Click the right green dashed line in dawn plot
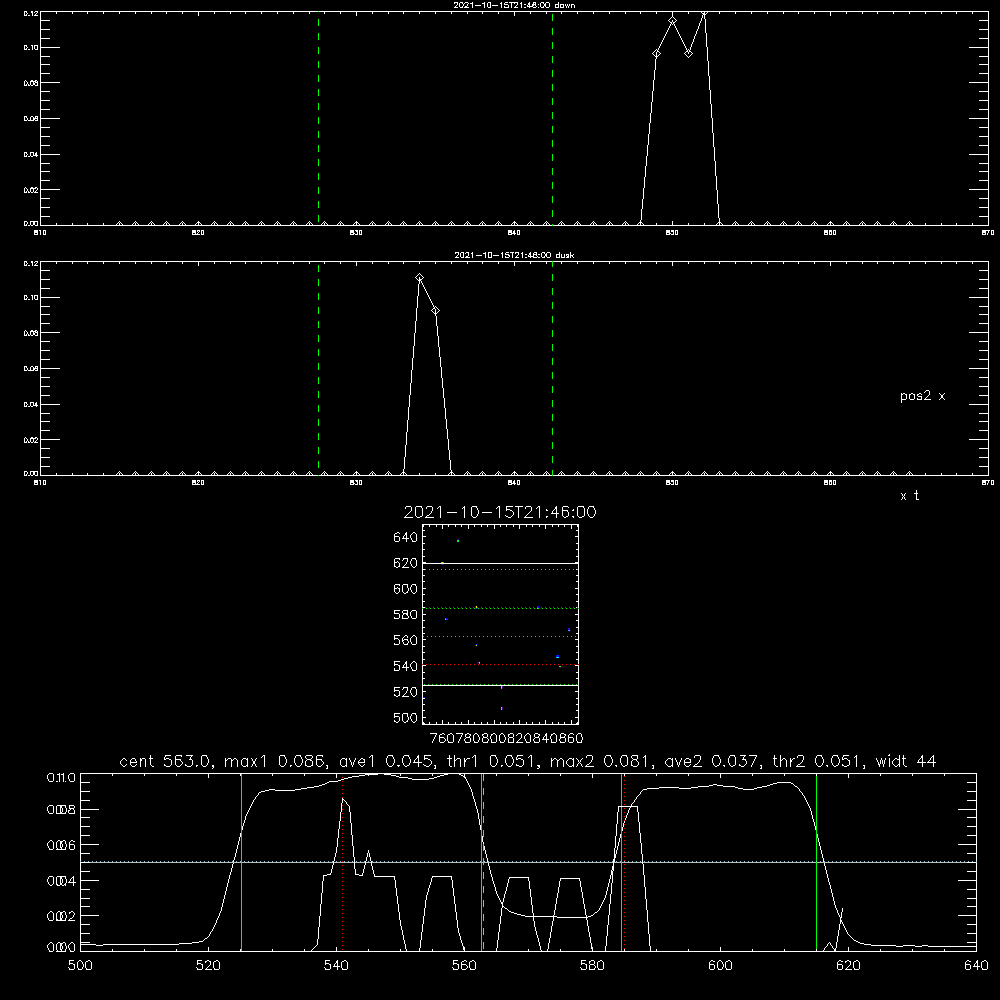 point(552,118)
